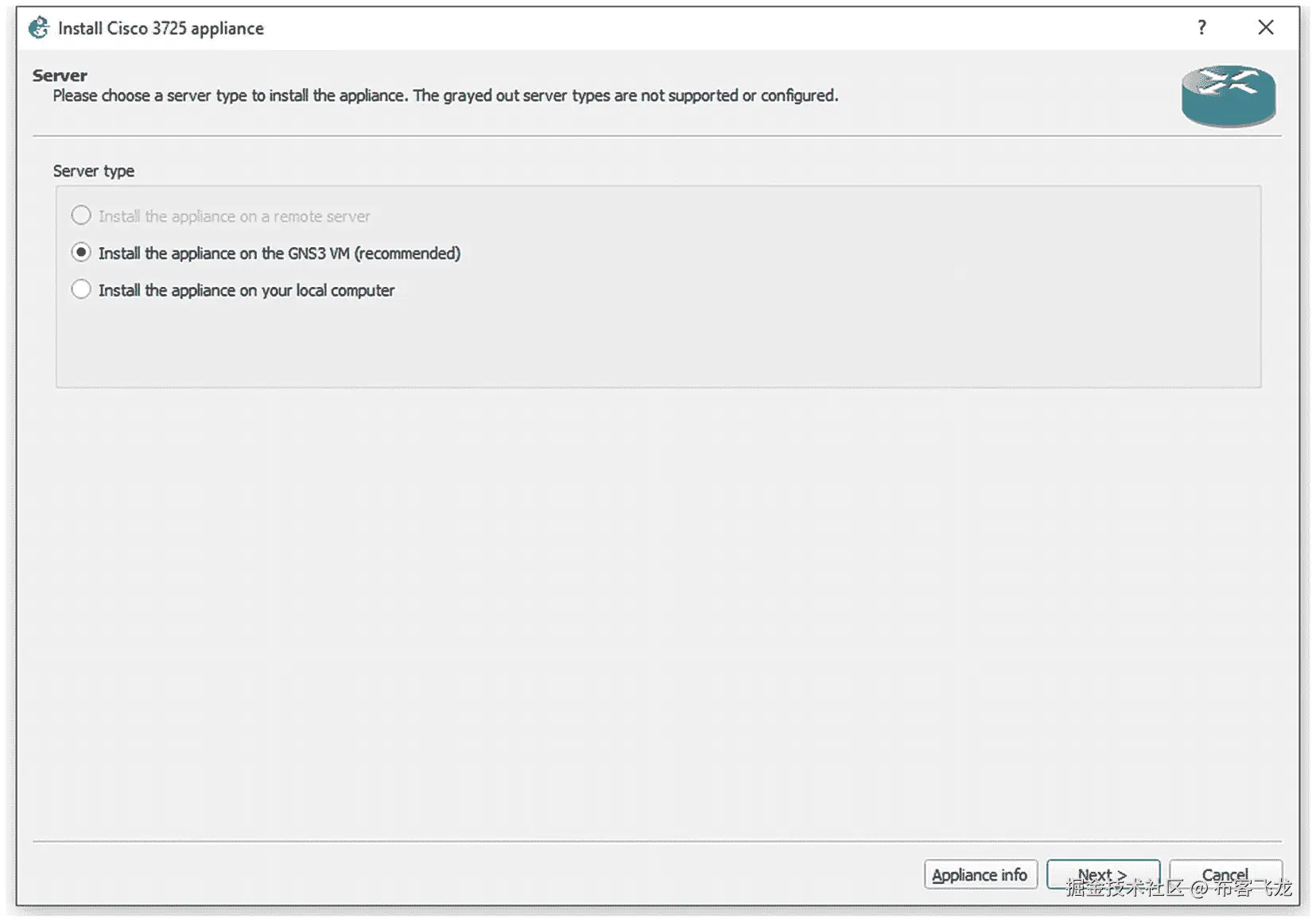Select install on the GNS3 VM option
The width and height of the screenshot is (1316, 922).
pyautogui.click(x=81, y=253)
